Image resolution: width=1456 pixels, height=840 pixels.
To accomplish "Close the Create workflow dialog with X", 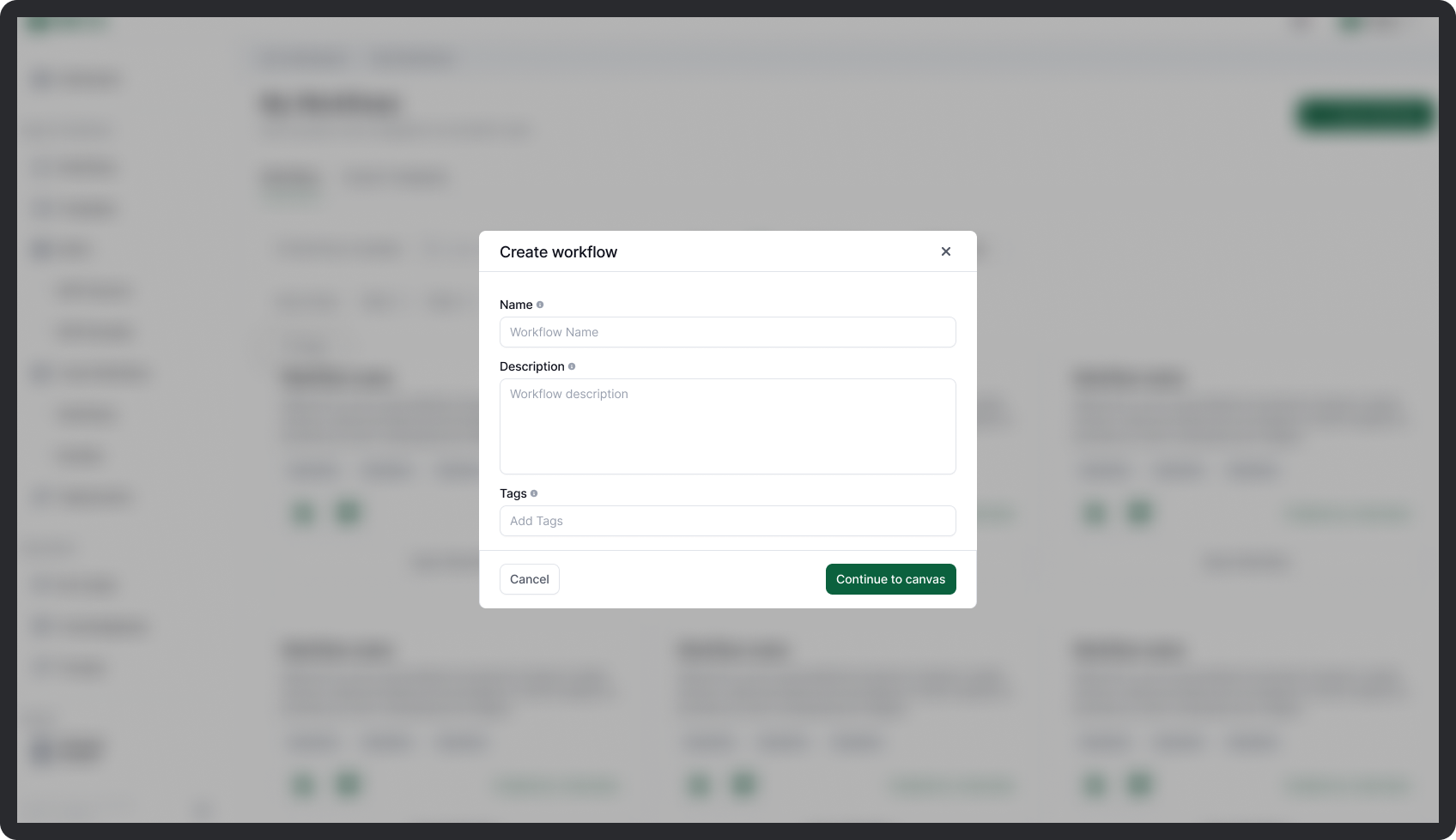I will click(945, 251).
